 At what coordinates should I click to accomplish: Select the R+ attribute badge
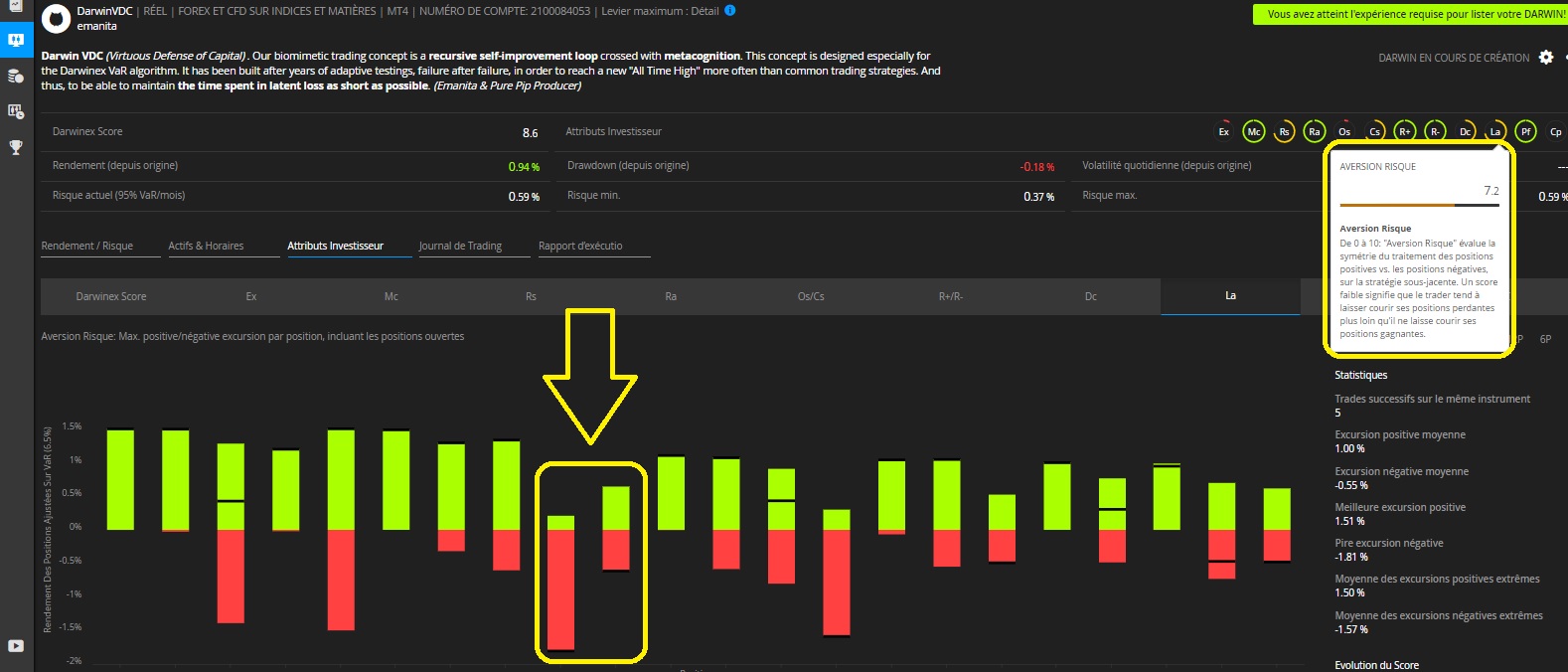[1405, 131]
